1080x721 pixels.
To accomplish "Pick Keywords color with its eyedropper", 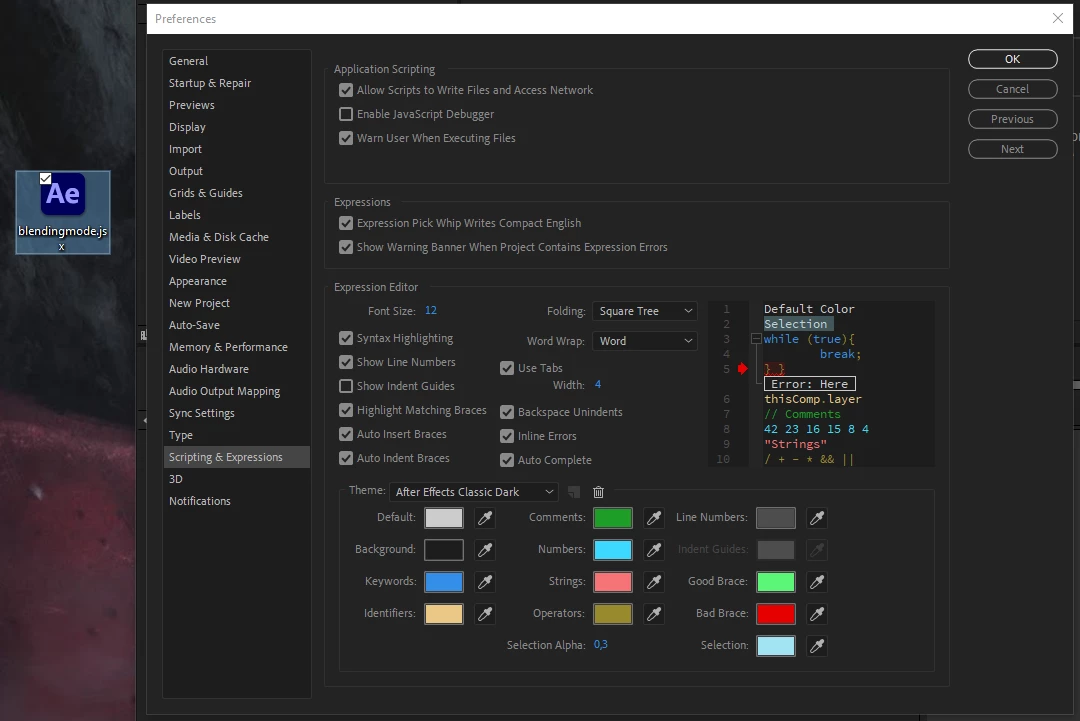I will coord(485,582).
